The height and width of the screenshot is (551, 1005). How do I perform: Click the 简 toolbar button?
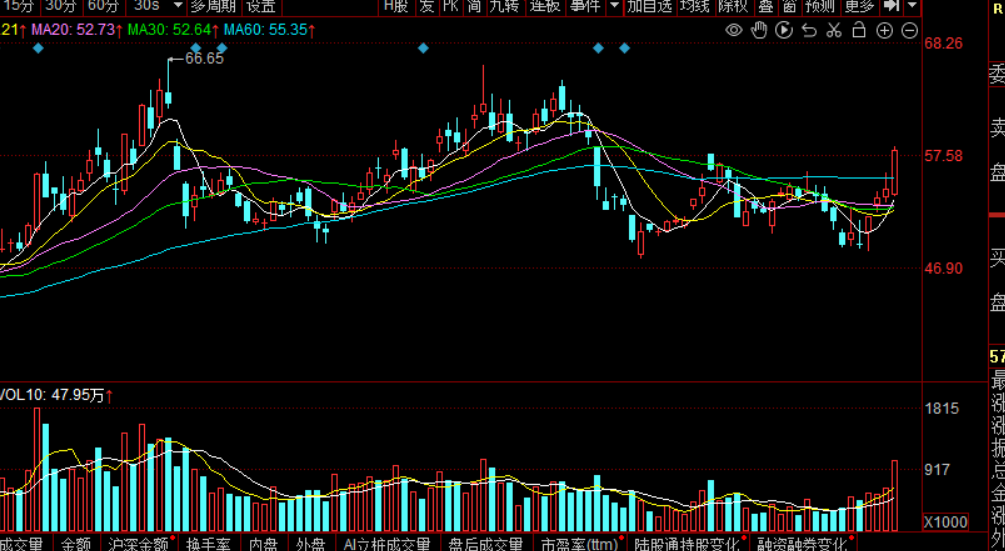point(474,6)
